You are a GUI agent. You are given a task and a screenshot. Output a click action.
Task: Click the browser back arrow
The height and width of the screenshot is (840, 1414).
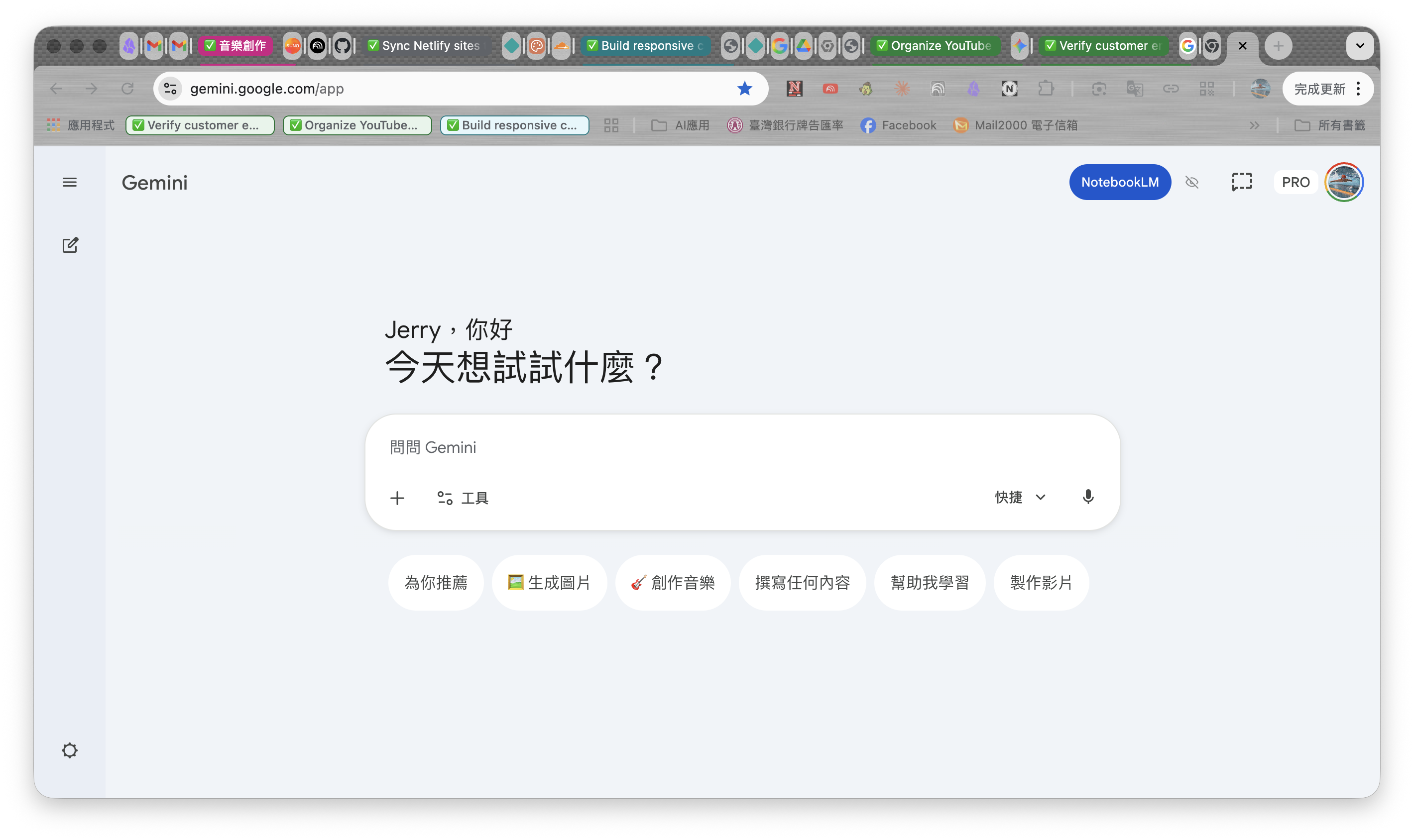(x=56, y=89)
